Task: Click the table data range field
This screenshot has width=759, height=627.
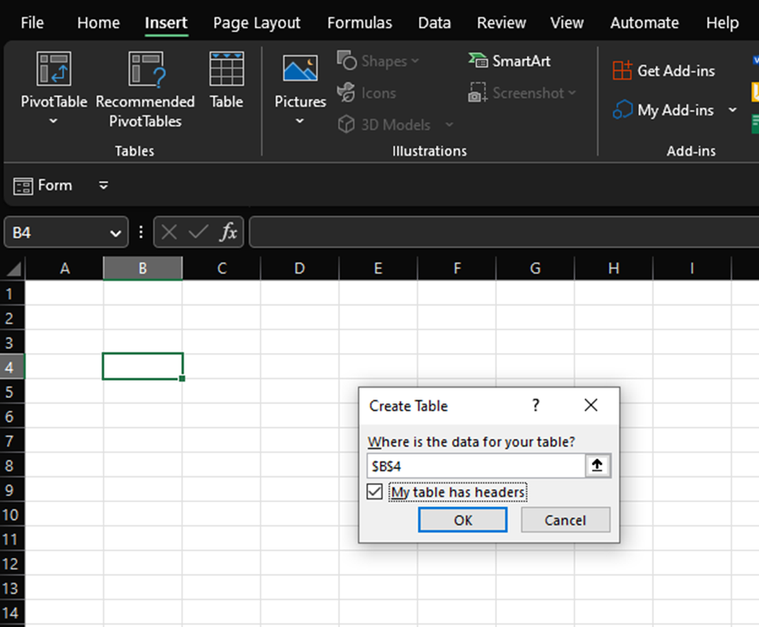Action: (476, 466)
